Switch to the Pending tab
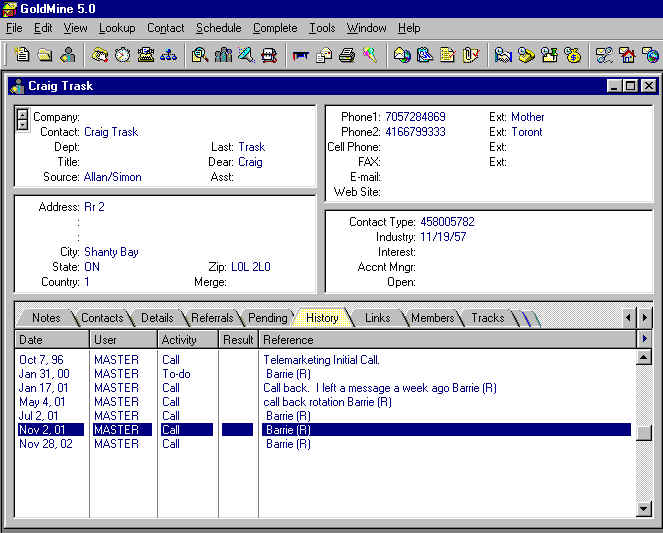663x533 pixels. [x=268, y=318]
